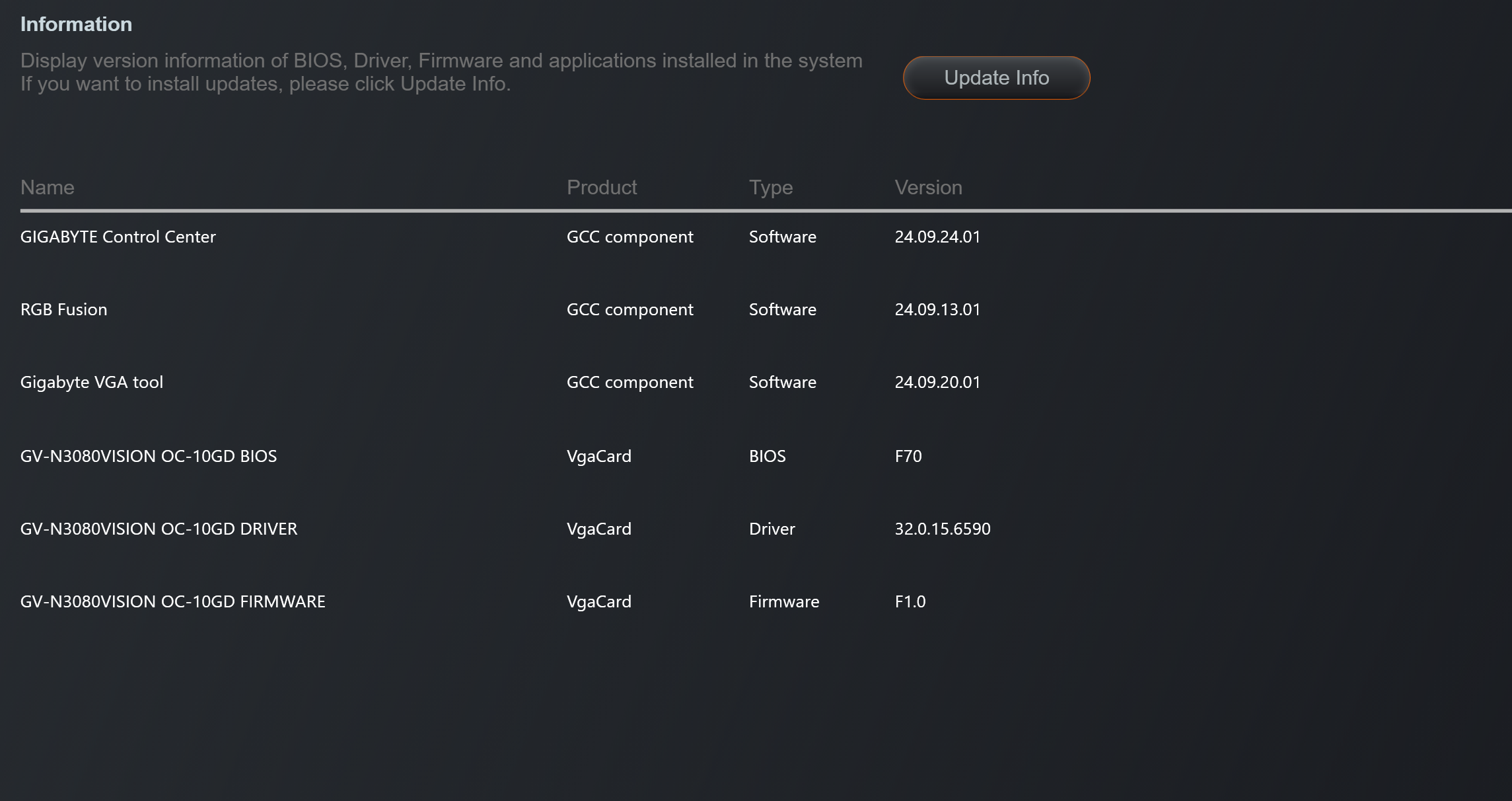Click GV-N3080VISION OC-10GD DRIVER row
Viewport: 1512px width, 801px height.
click(159, 529)
